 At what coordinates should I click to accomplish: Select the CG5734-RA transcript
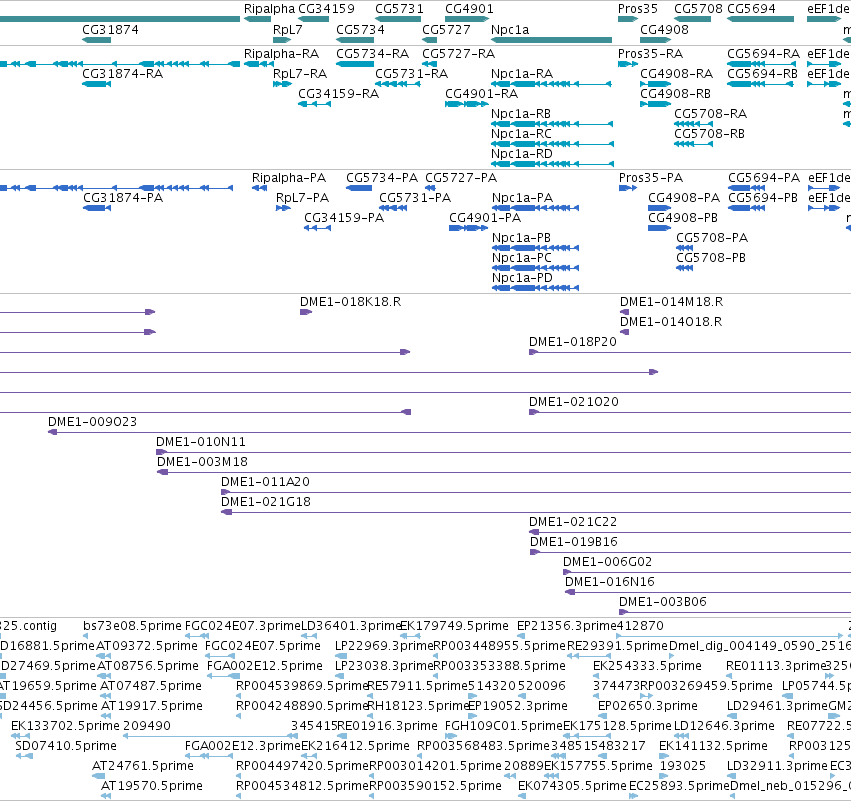point(355,64)
